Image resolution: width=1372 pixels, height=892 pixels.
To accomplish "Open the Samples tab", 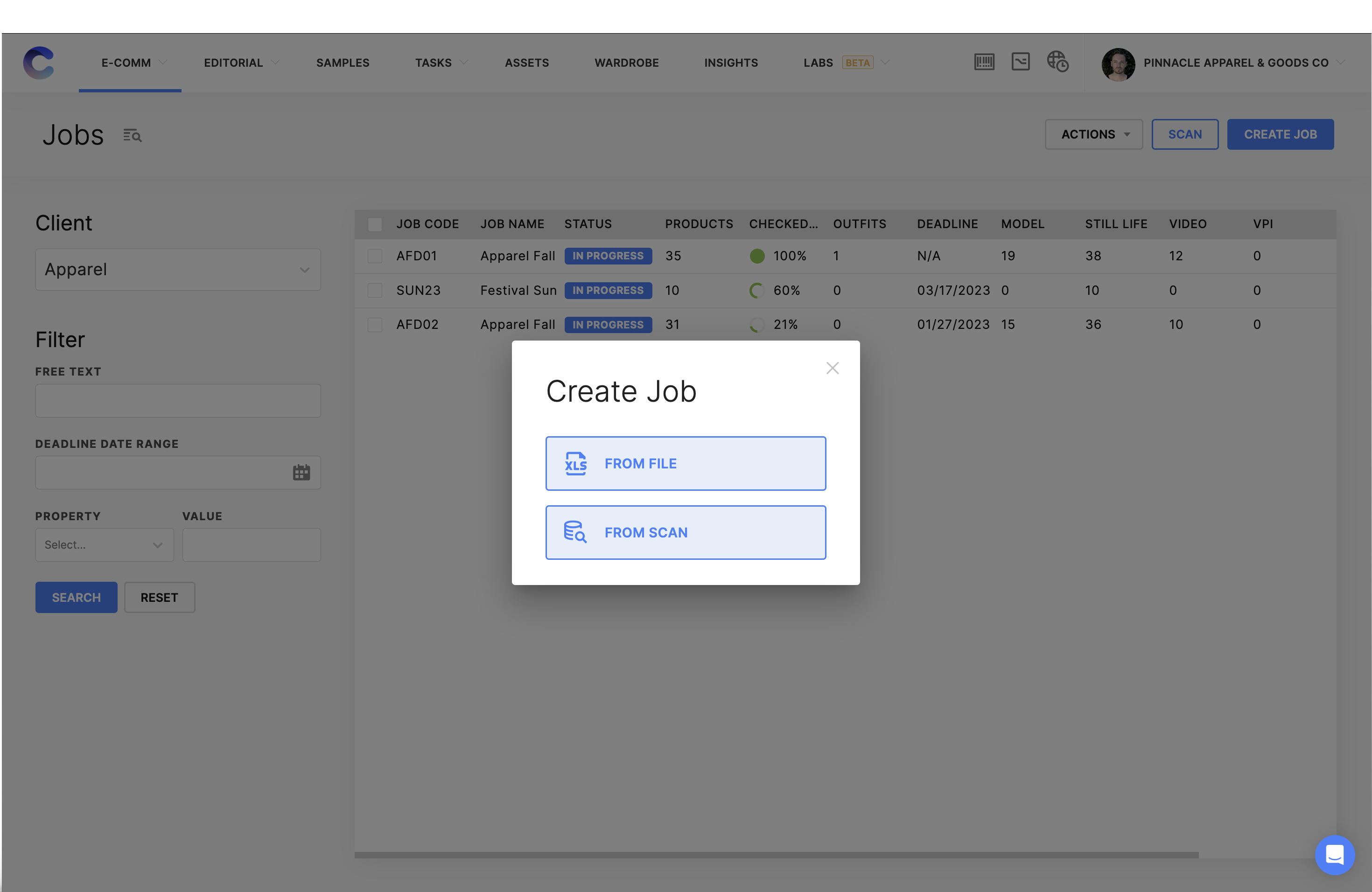I will 343,63.
